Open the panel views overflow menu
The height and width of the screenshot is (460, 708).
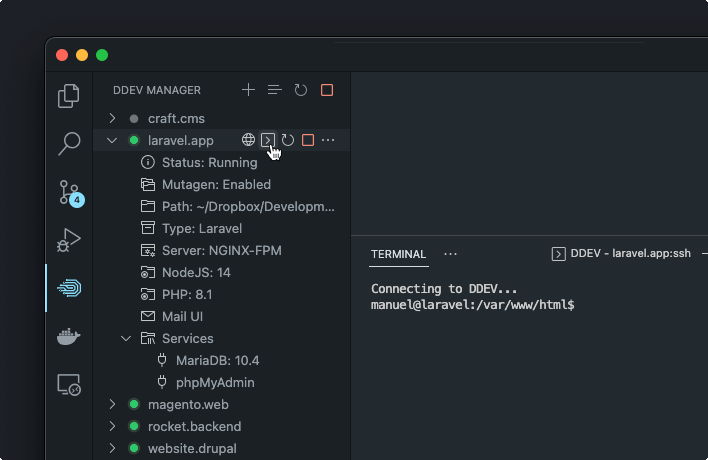[451, 254]
